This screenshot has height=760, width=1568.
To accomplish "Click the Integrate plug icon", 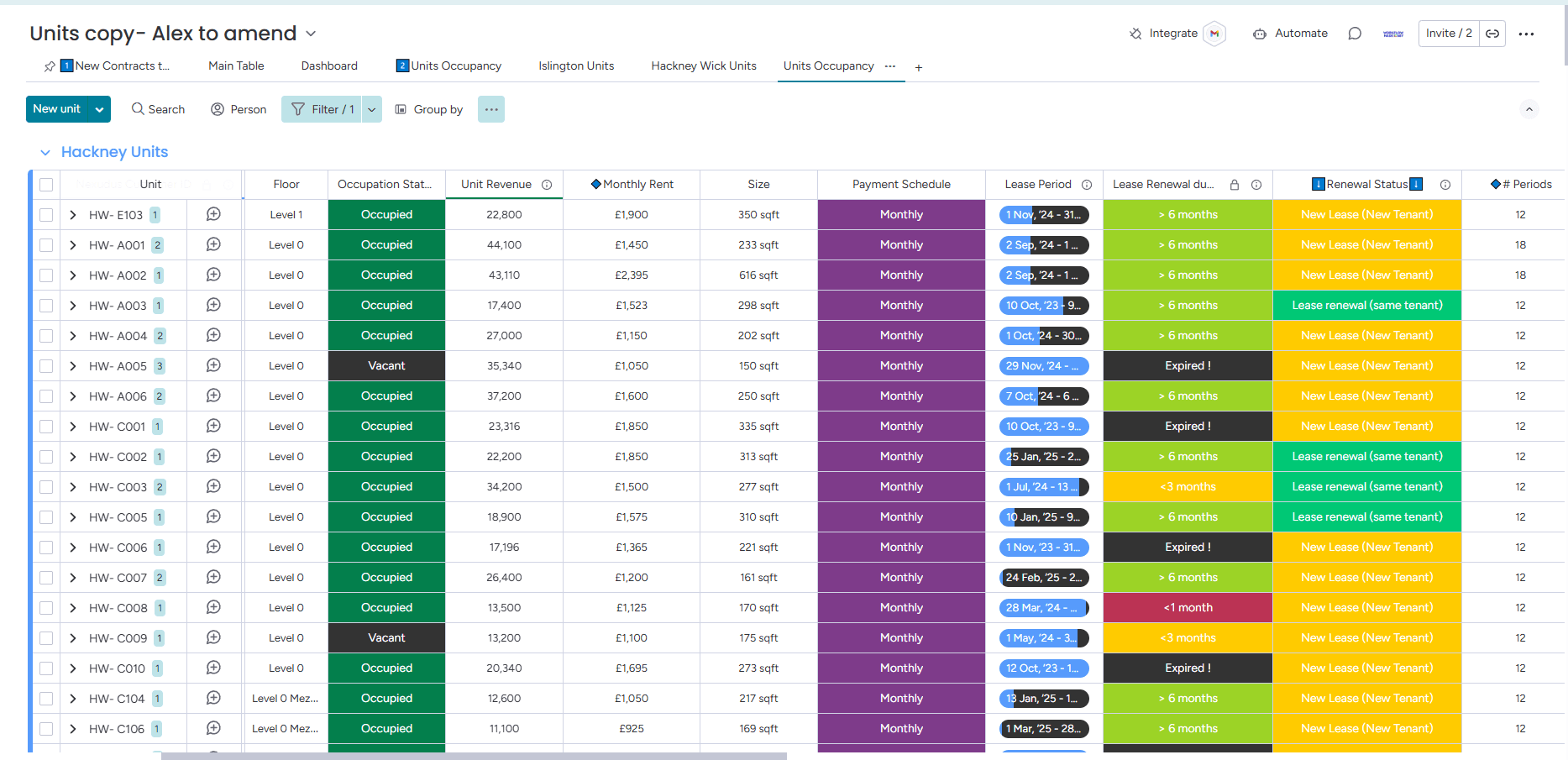I will click(x=1135, y=34).
